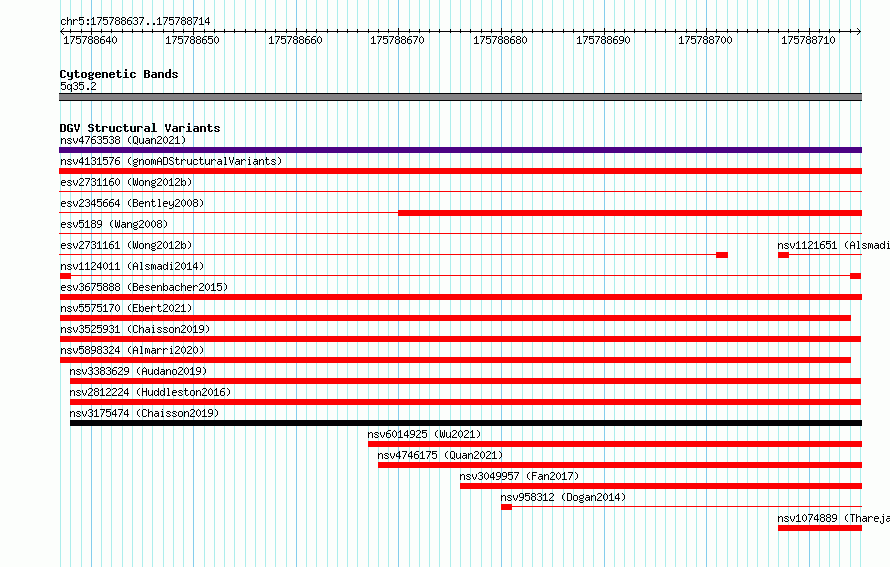
Task: Click ruler position 175788670
Action: (397, 40)
